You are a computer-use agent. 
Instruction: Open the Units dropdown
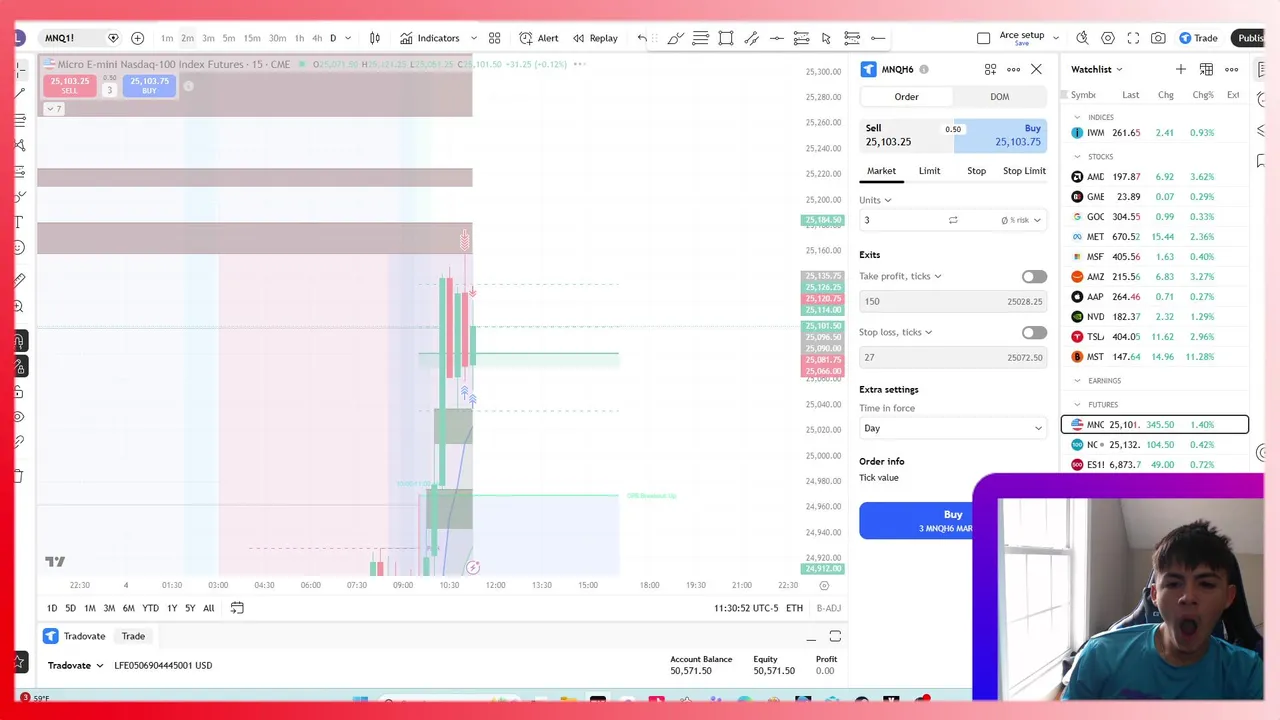pyautogui.click(x=875, y=200)
